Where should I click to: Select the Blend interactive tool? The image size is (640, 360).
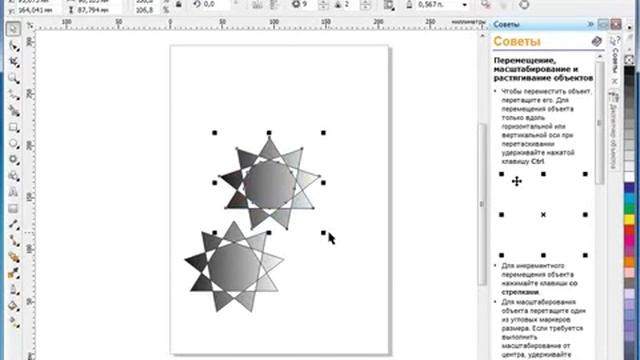click(13, 258)
